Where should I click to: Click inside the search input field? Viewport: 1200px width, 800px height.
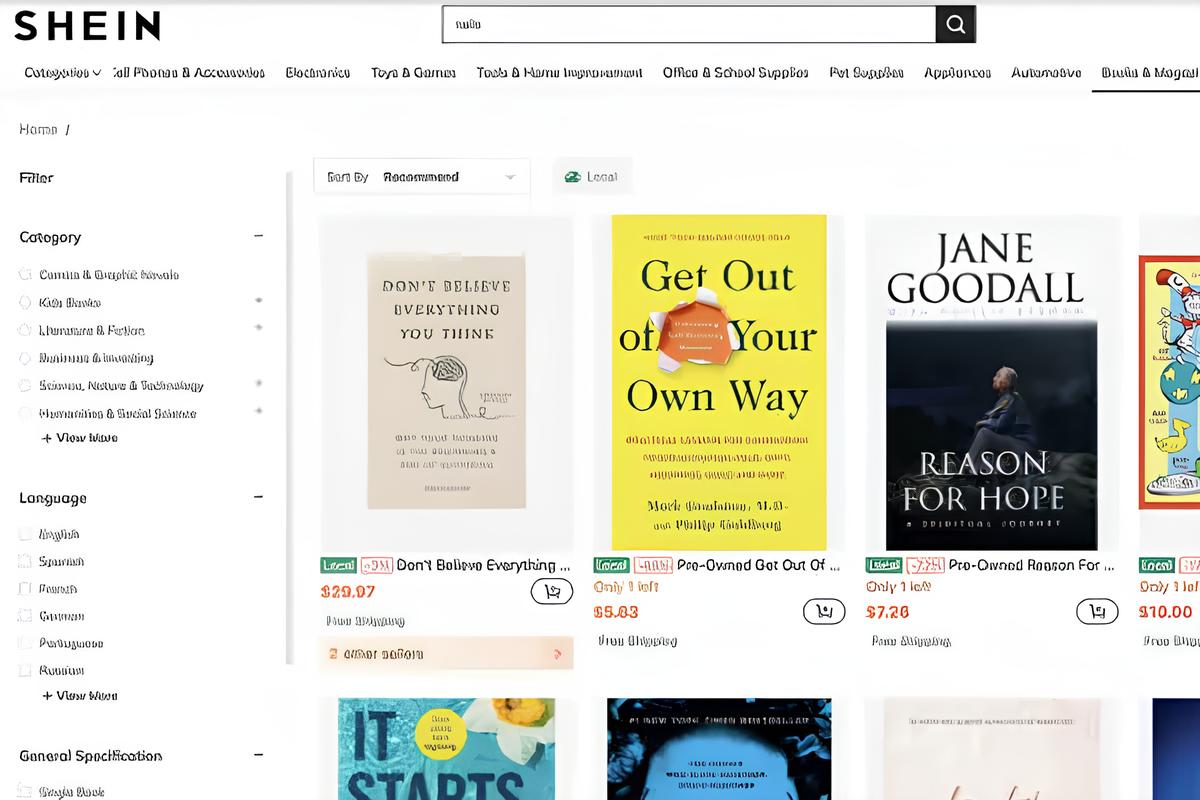pos(688,25)
